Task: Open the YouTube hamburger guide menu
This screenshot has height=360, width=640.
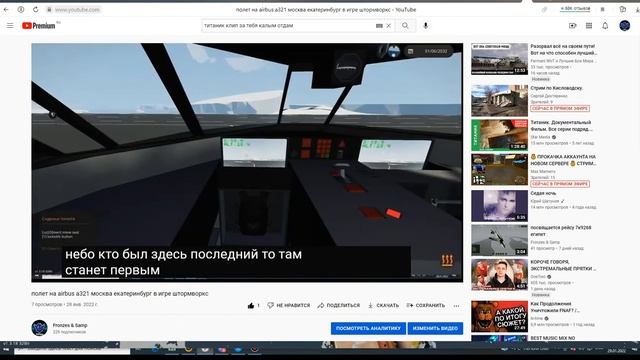Action: (x=10, y=25)
